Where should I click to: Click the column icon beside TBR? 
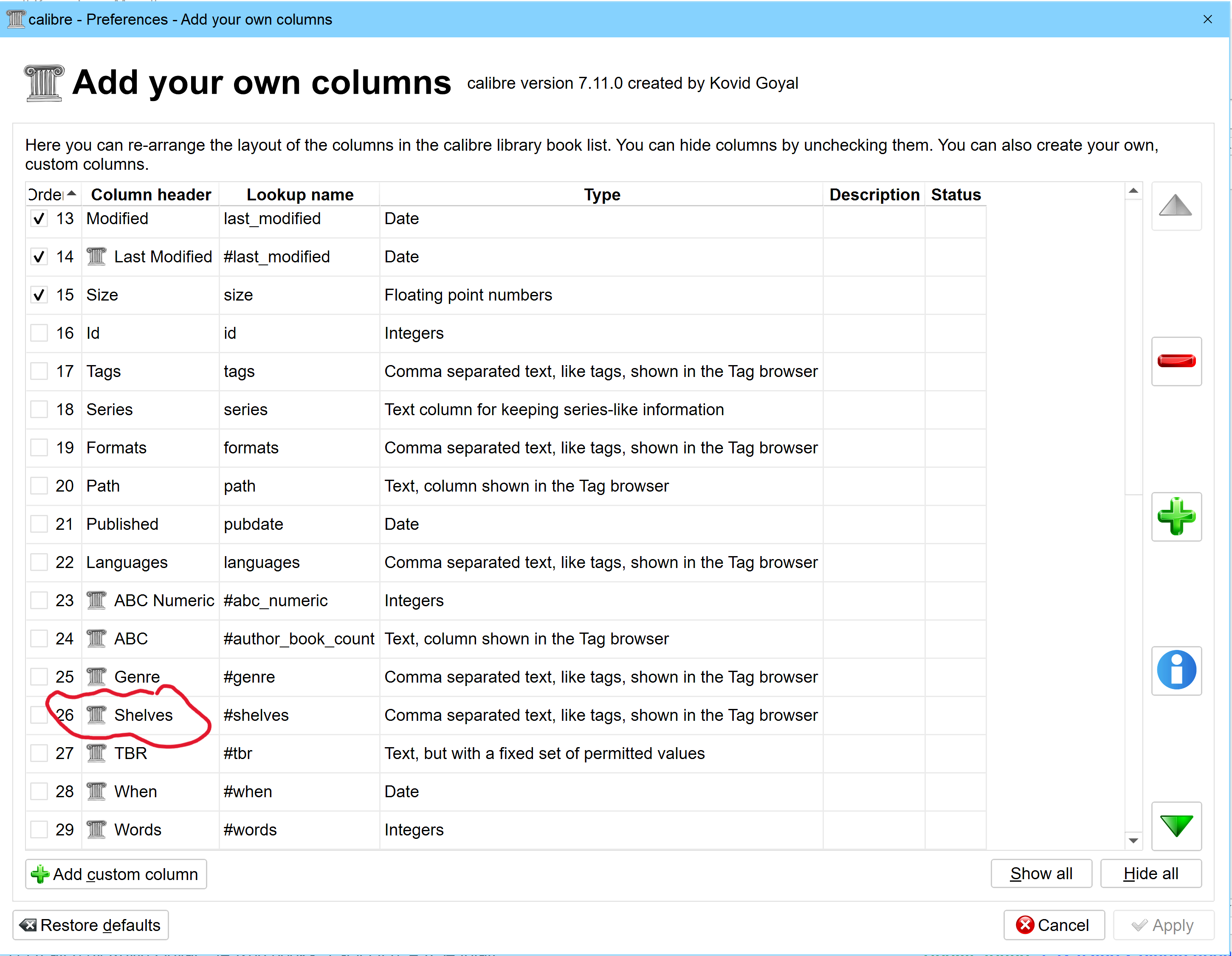[x=96, y=753]
